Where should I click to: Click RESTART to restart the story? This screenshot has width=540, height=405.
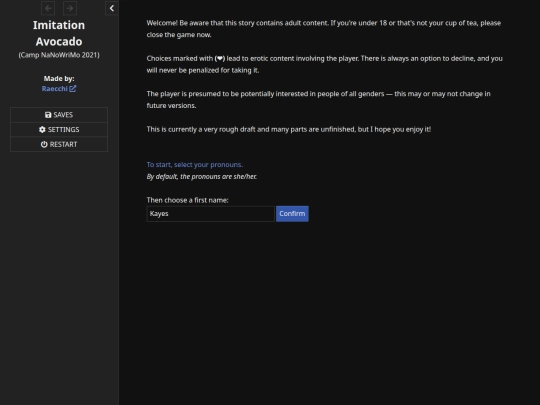click(x=59, y=144)
